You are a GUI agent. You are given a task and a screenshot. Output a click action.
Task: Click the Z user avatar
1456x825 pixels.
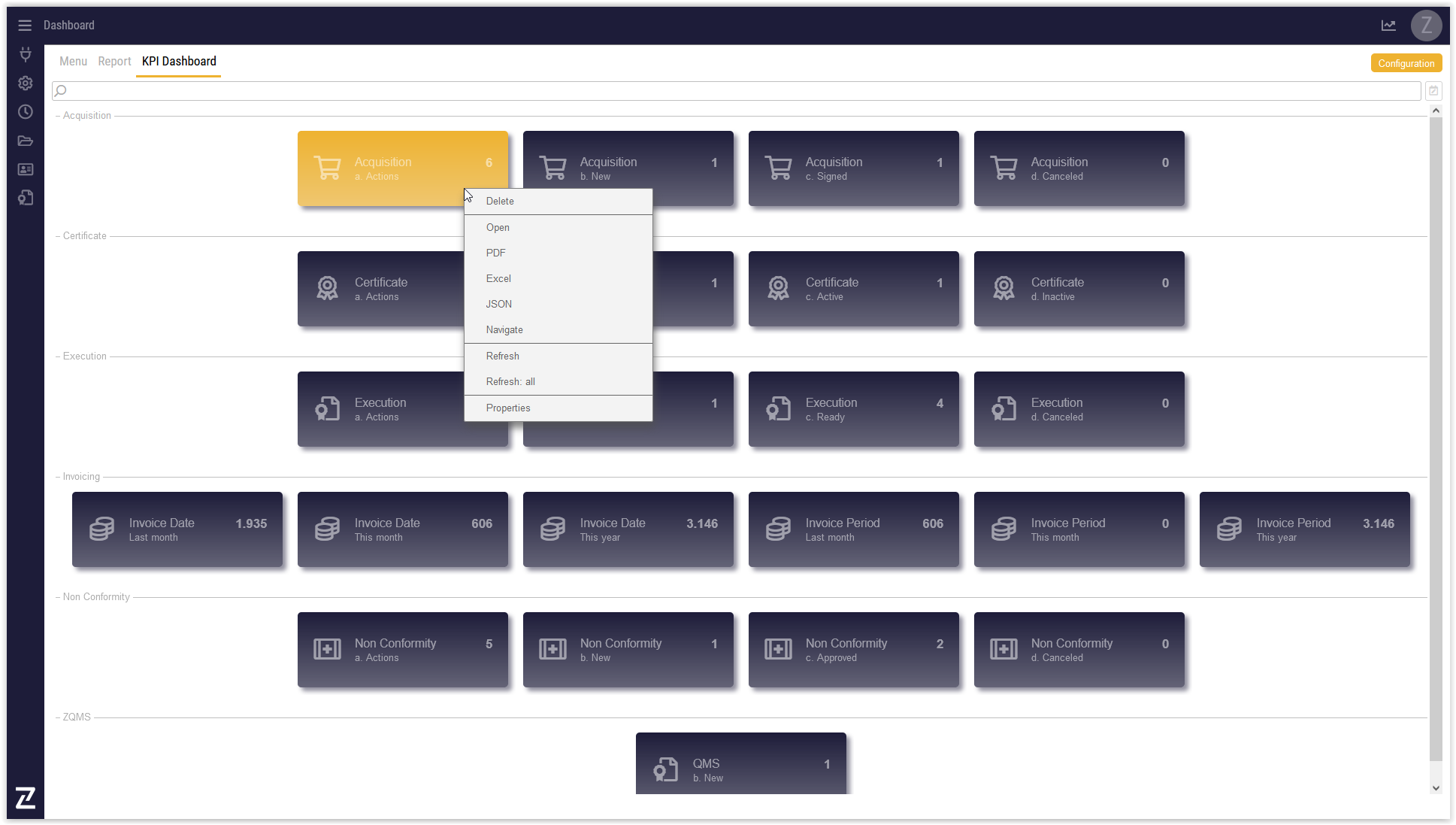coord(1426,26)
